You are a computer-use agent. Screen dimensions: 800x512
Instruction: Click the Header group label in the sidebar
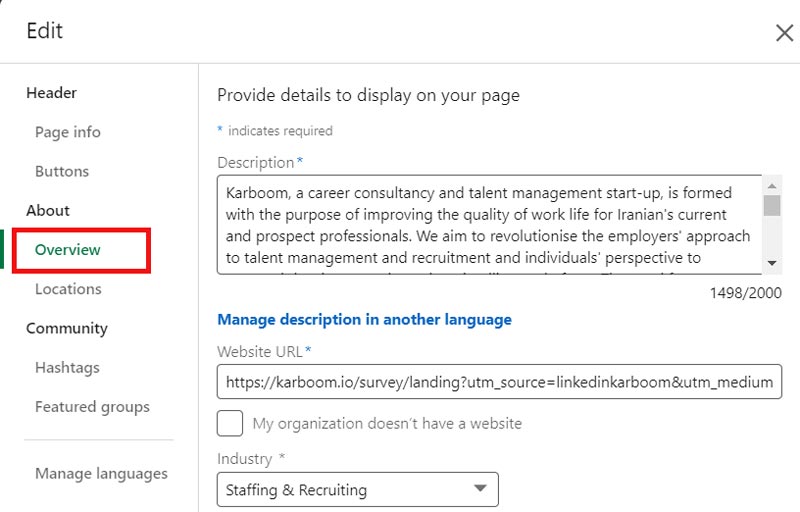click(51, 93)
